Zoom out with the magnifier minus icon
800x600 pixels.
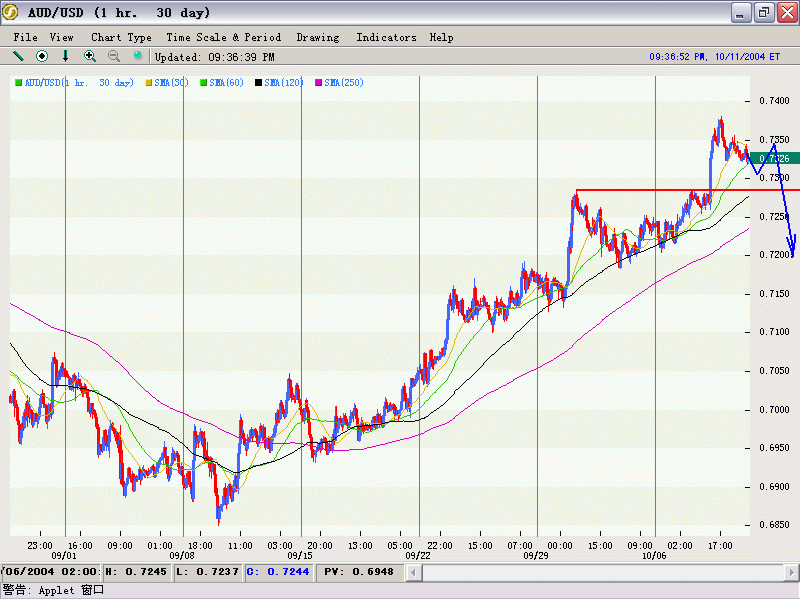tap(114, 57)
